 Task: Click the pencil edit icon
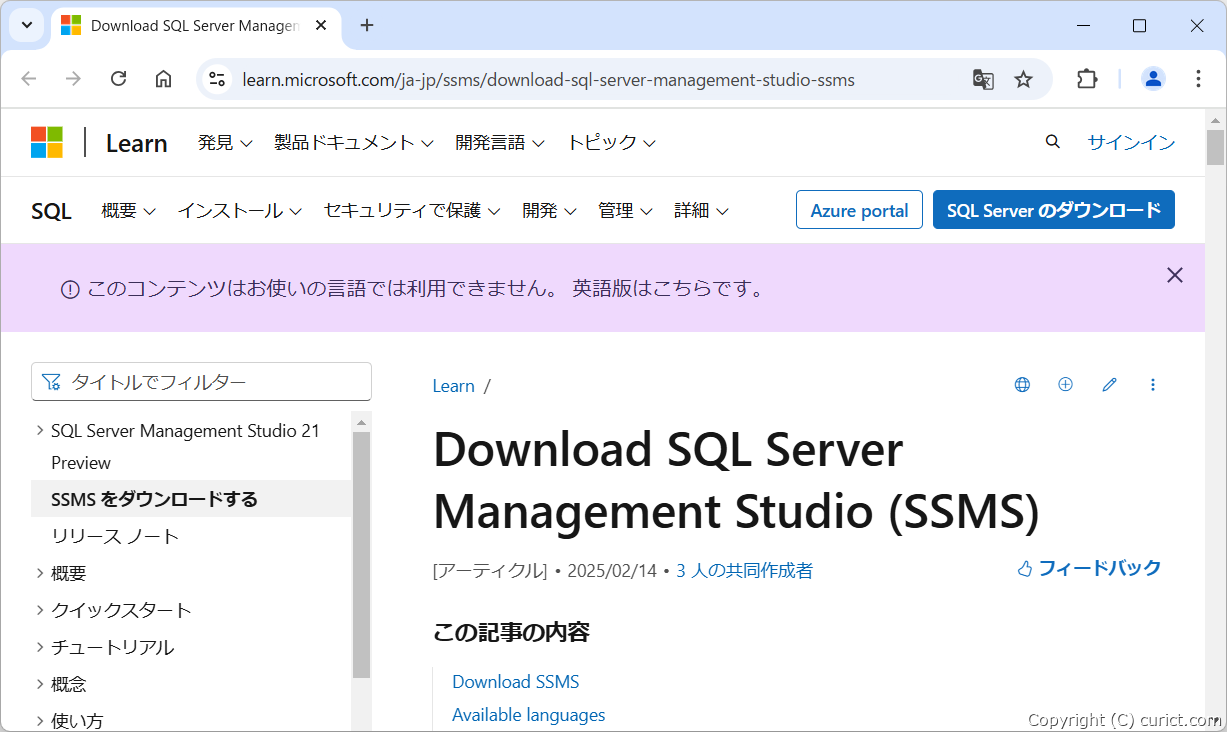[1109, 384]
